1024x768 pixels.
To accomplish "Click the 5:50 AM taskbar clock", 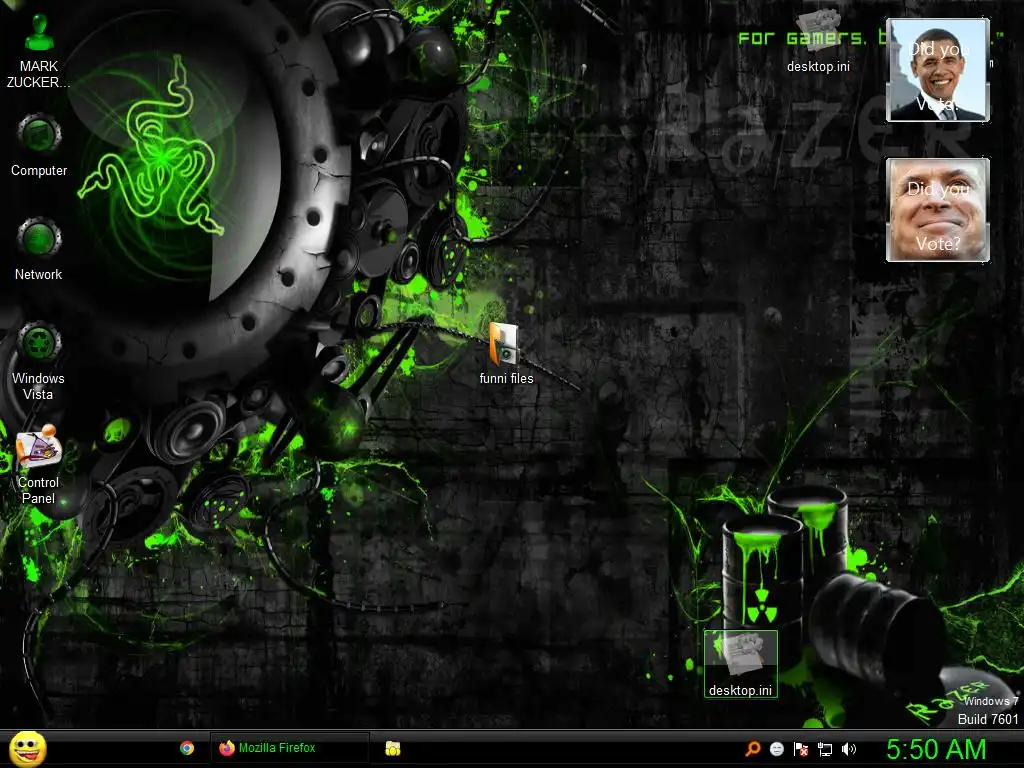I will pos(936,749).
